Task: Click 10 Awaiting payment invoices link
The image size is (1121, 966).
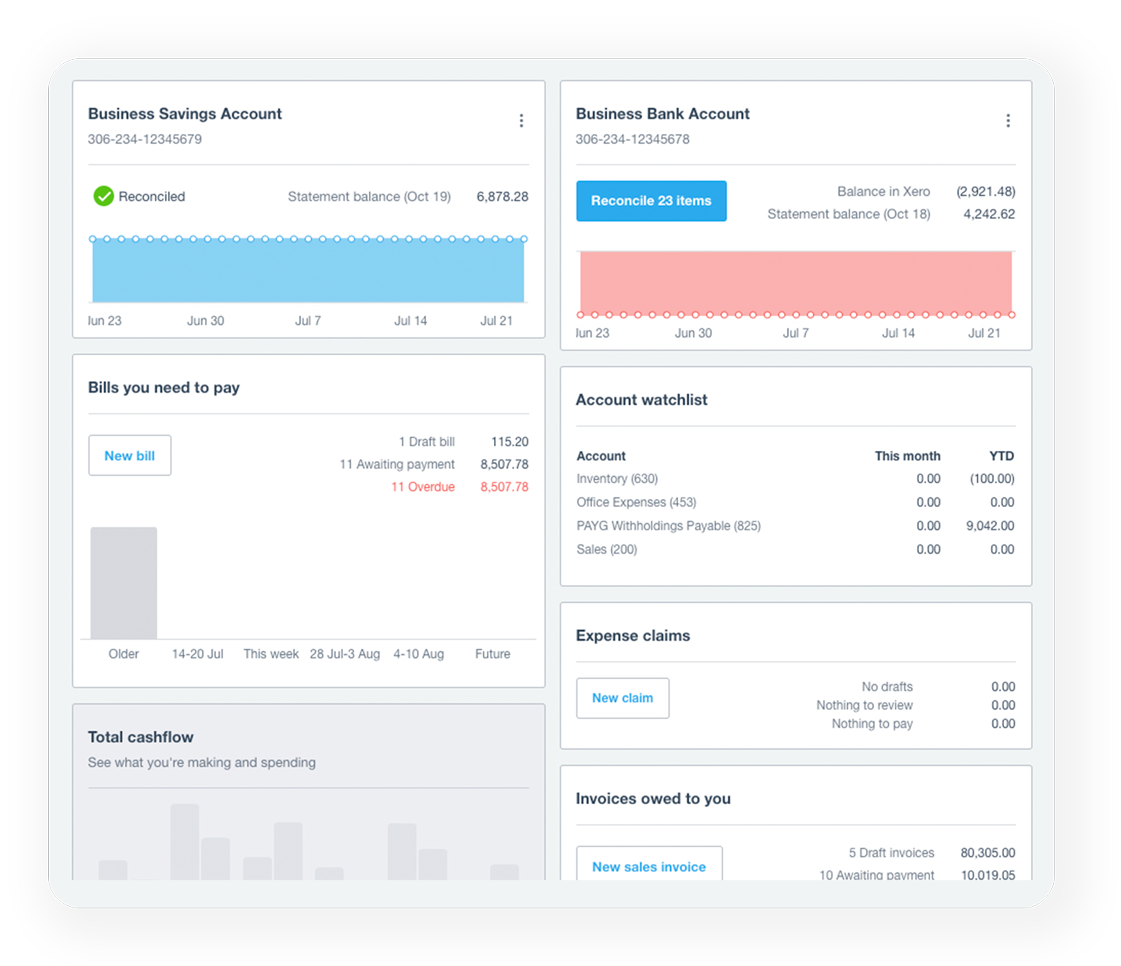Action: coord(876,874)
